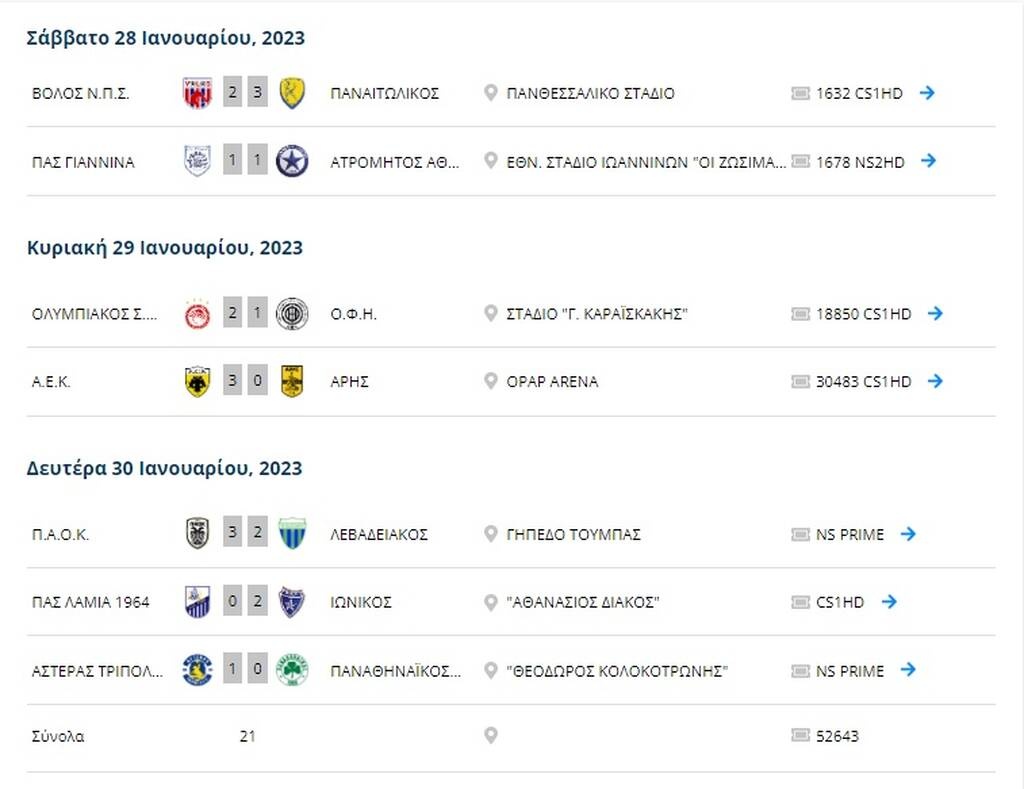Click the location pin beside OPAP ARENA

490,381
